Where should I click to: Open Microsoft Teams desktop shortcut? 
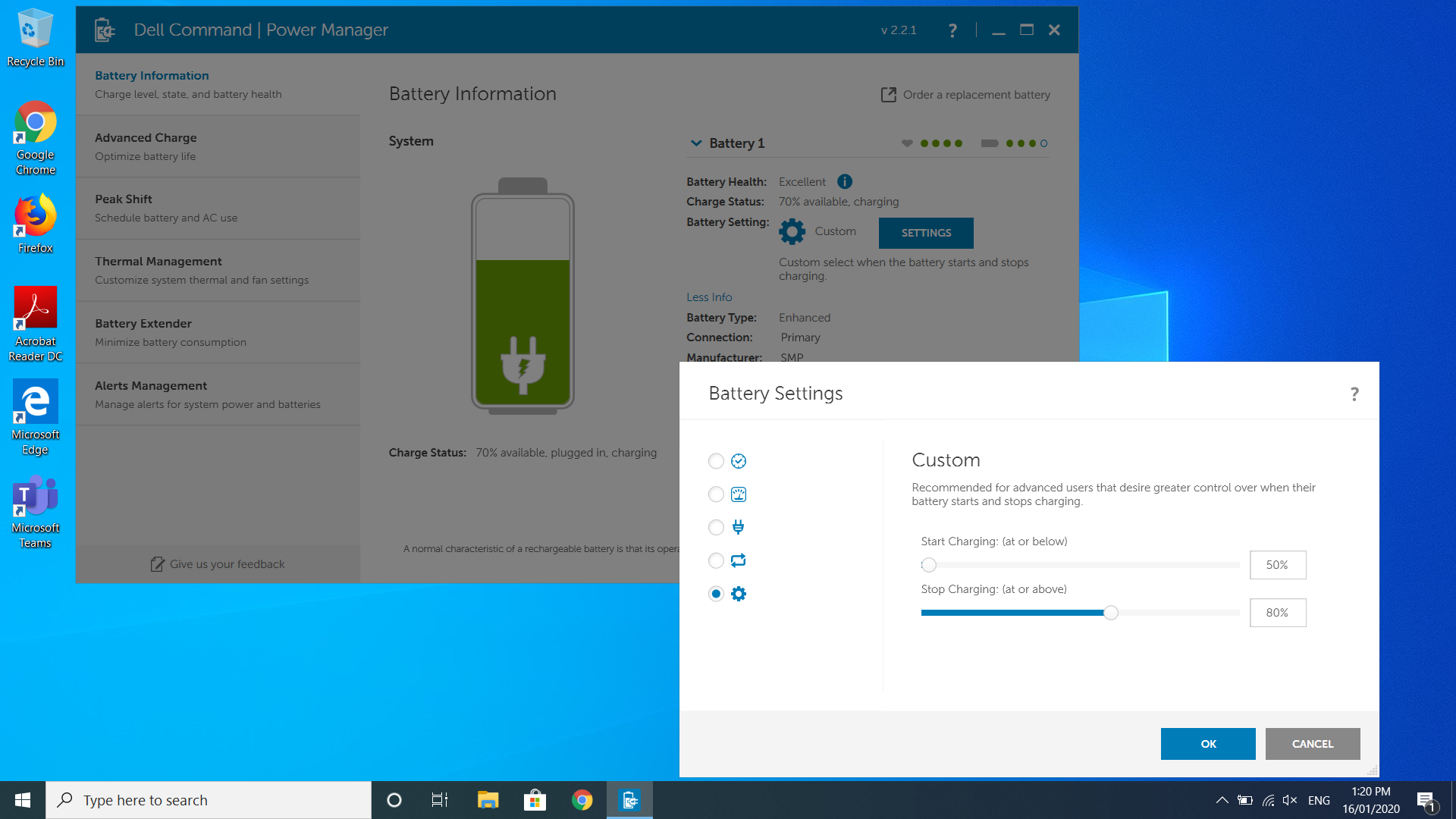pos(35,512)
